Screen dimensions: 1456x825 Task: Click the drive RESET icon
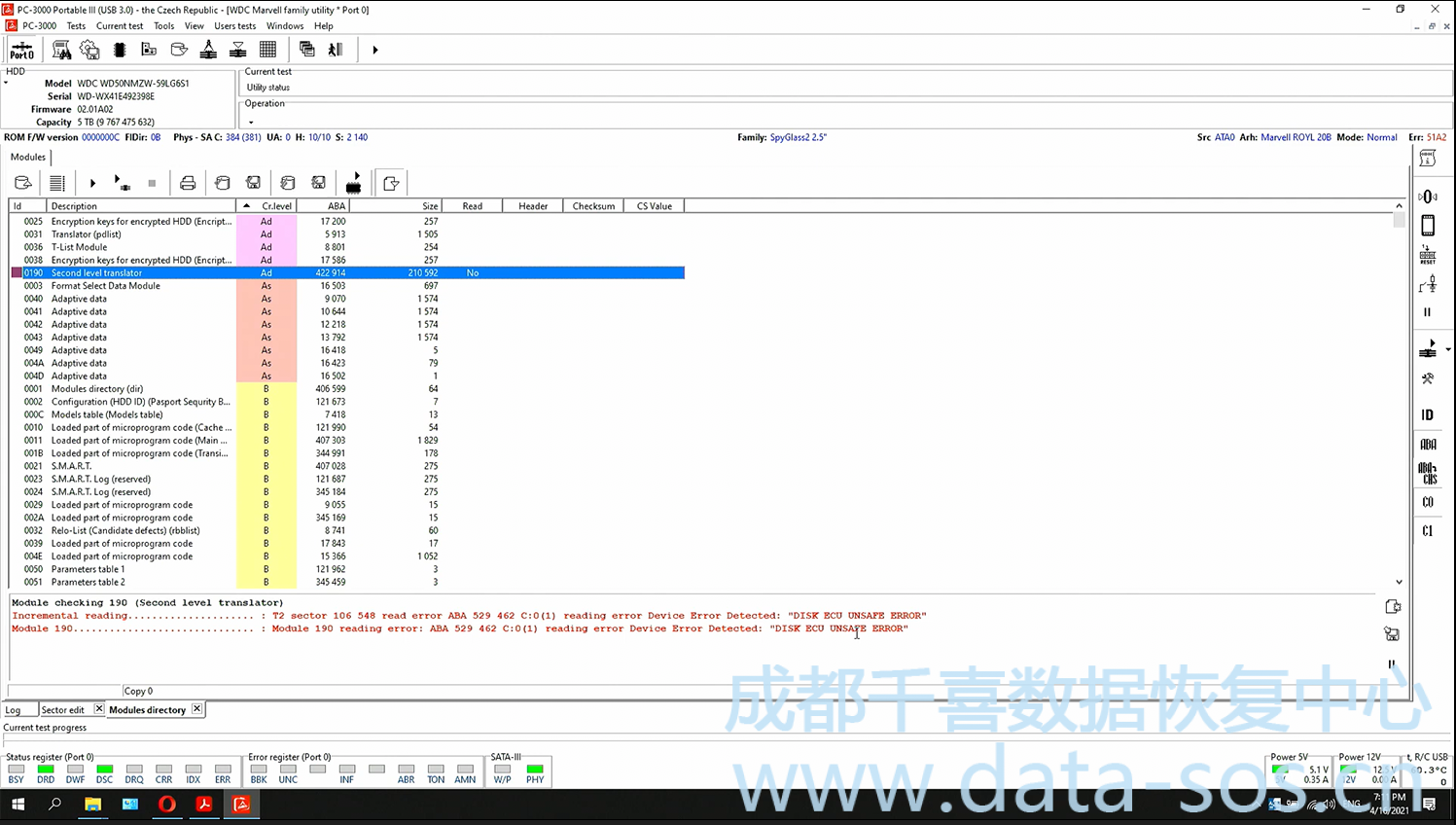(1428, 255)
